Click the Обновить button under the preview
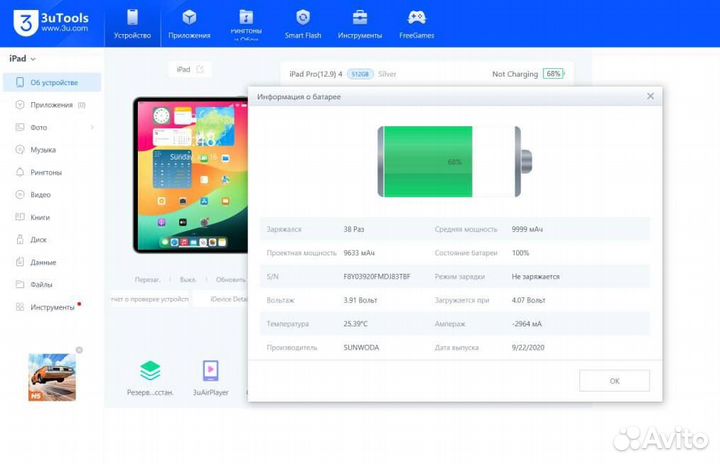 tap(231, 279)
